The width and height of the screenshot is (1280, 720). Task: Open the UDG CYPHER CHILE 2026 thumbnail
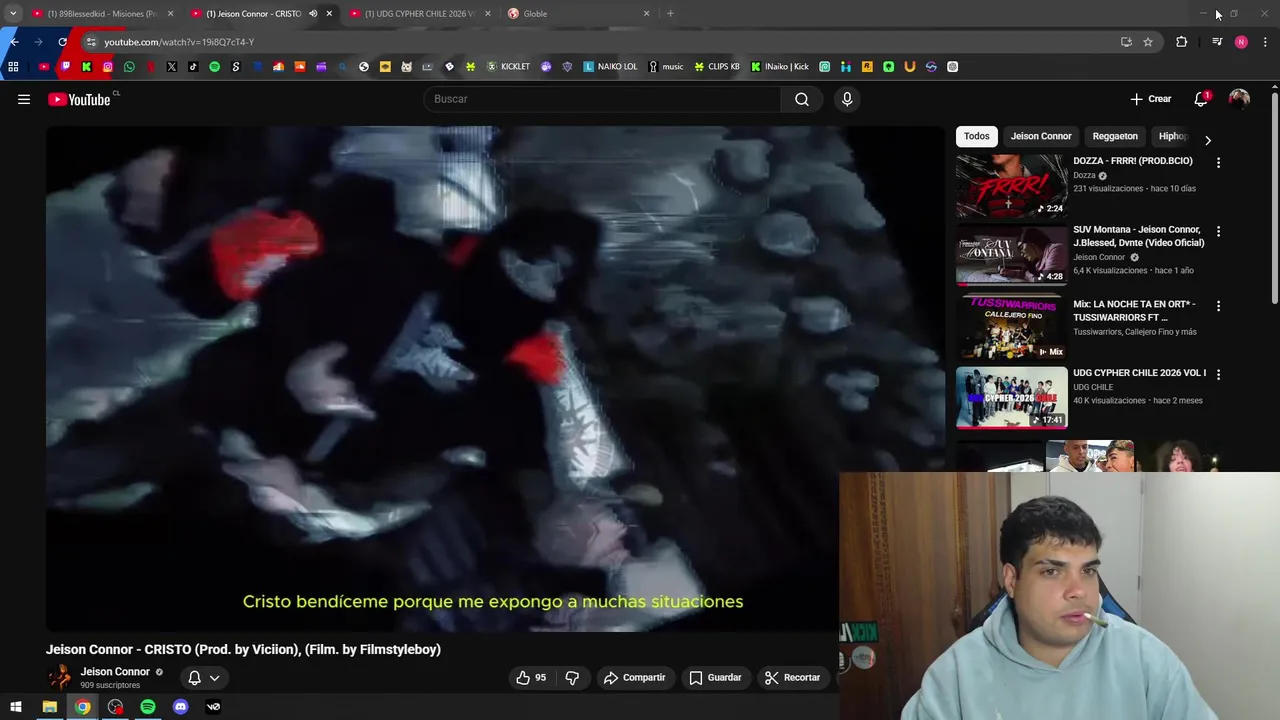point(1011,398)
